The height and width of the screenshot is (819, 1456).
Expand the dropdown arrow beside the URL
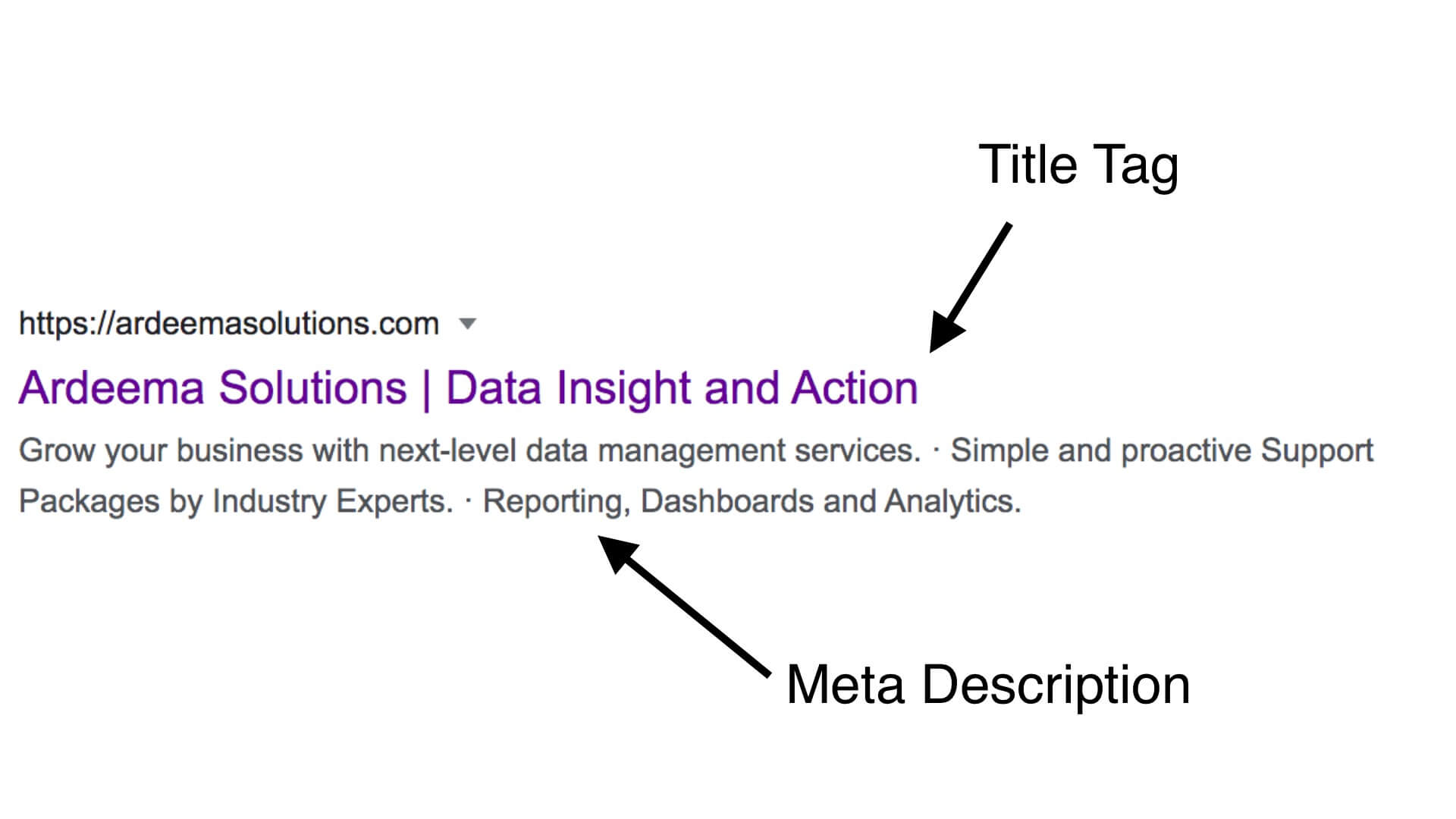point(468,325)
